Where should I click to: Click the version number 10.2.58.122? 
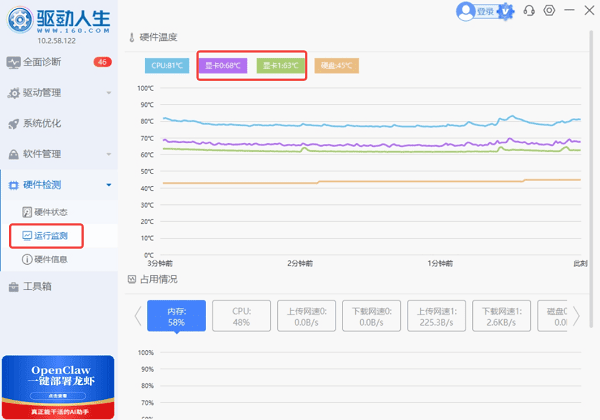pos(57,41)
